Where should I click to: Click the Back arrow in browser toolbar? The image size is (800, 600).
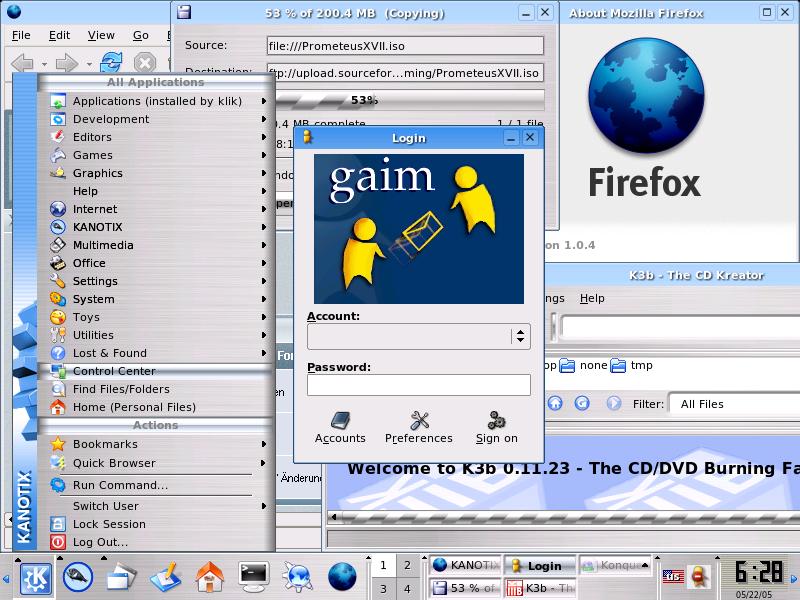22,63
